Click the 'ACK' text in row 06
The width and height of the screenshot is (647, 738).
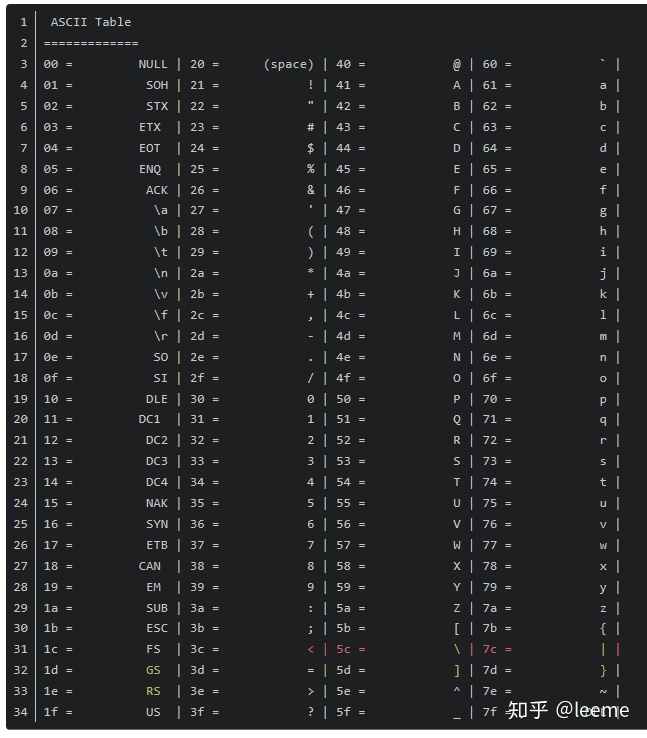157,190
